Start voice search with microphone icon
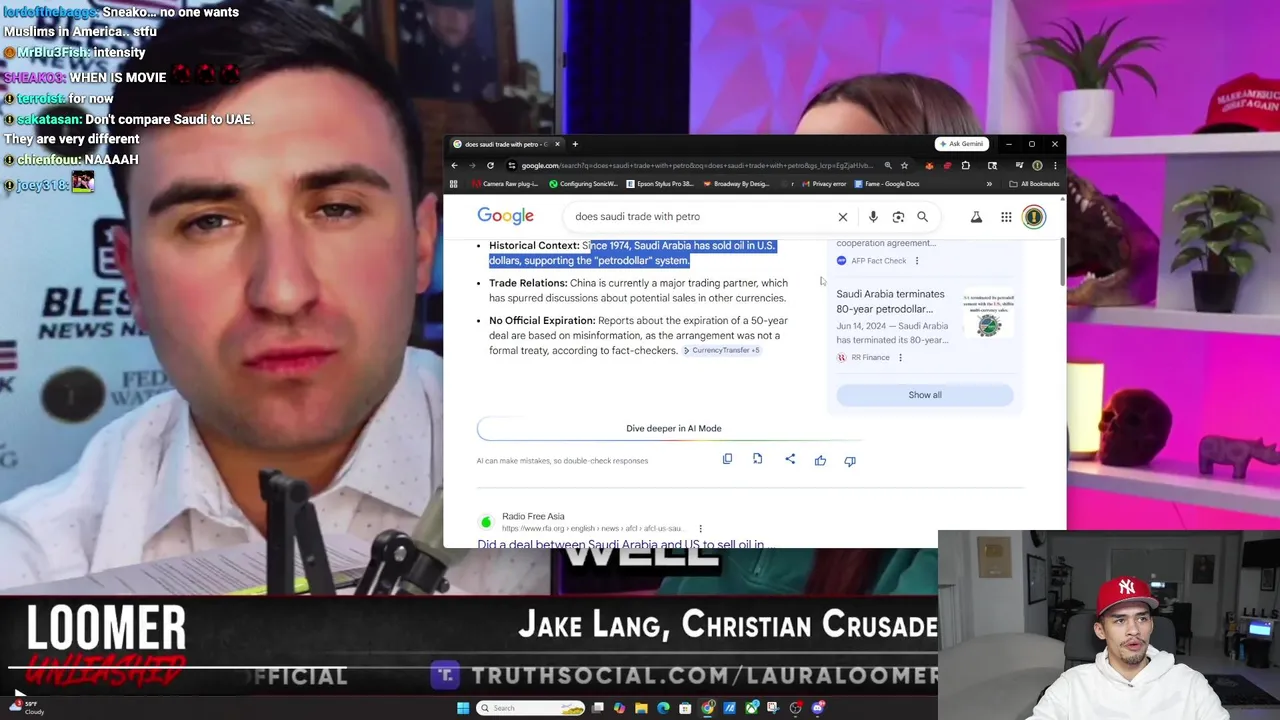The height and width of the screenshot is (720, 1280). (x=873, y=217)
